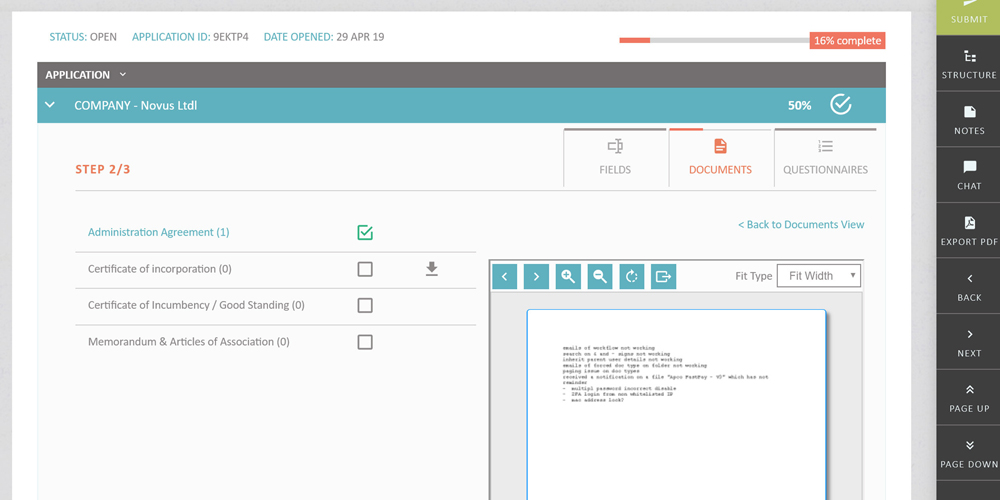Uncheck the Administration Agreement checkbox
Viewport: 1000px width, 500px height.
[365, 232]
